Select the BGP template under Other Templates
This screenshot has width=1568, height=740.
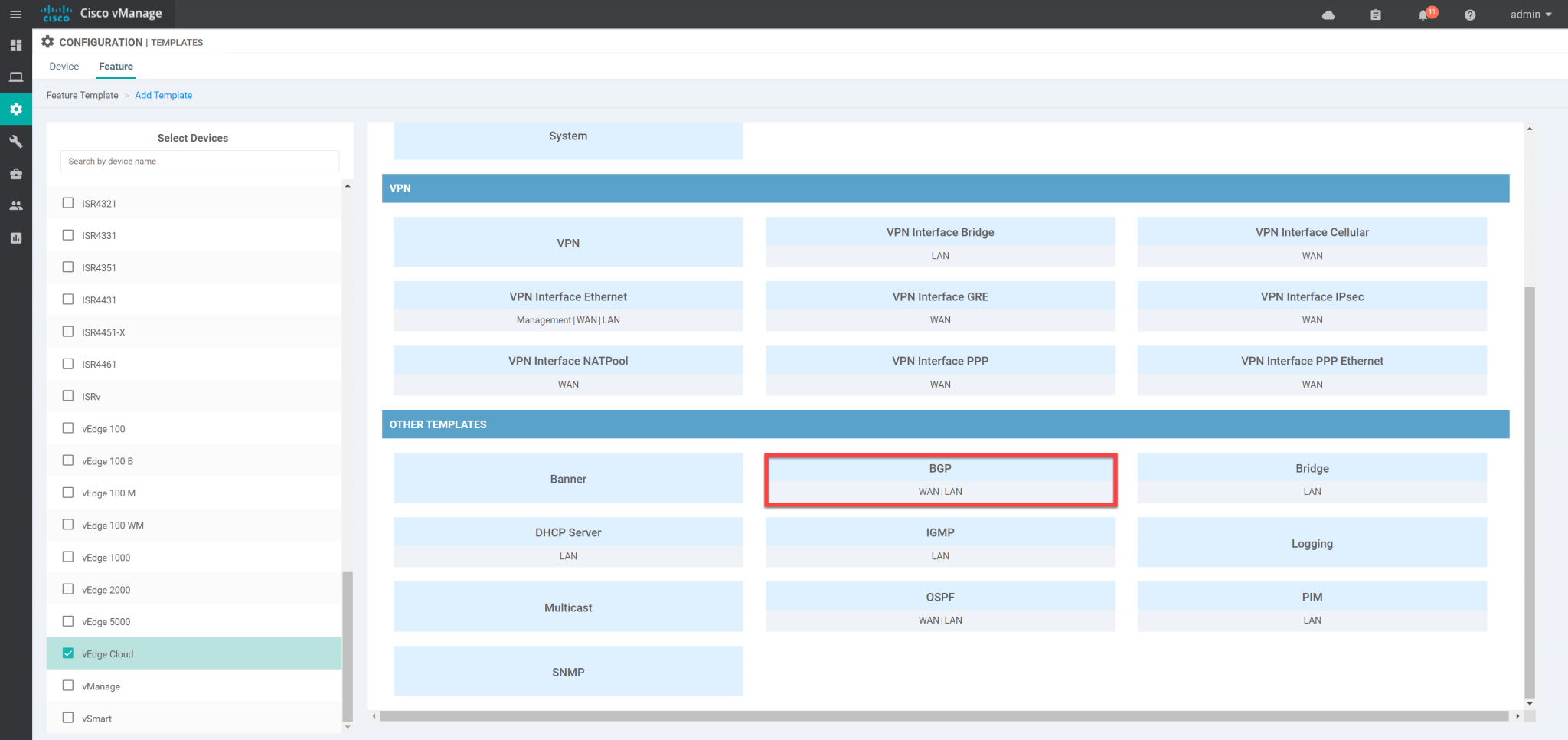click(x=940, y=479)
